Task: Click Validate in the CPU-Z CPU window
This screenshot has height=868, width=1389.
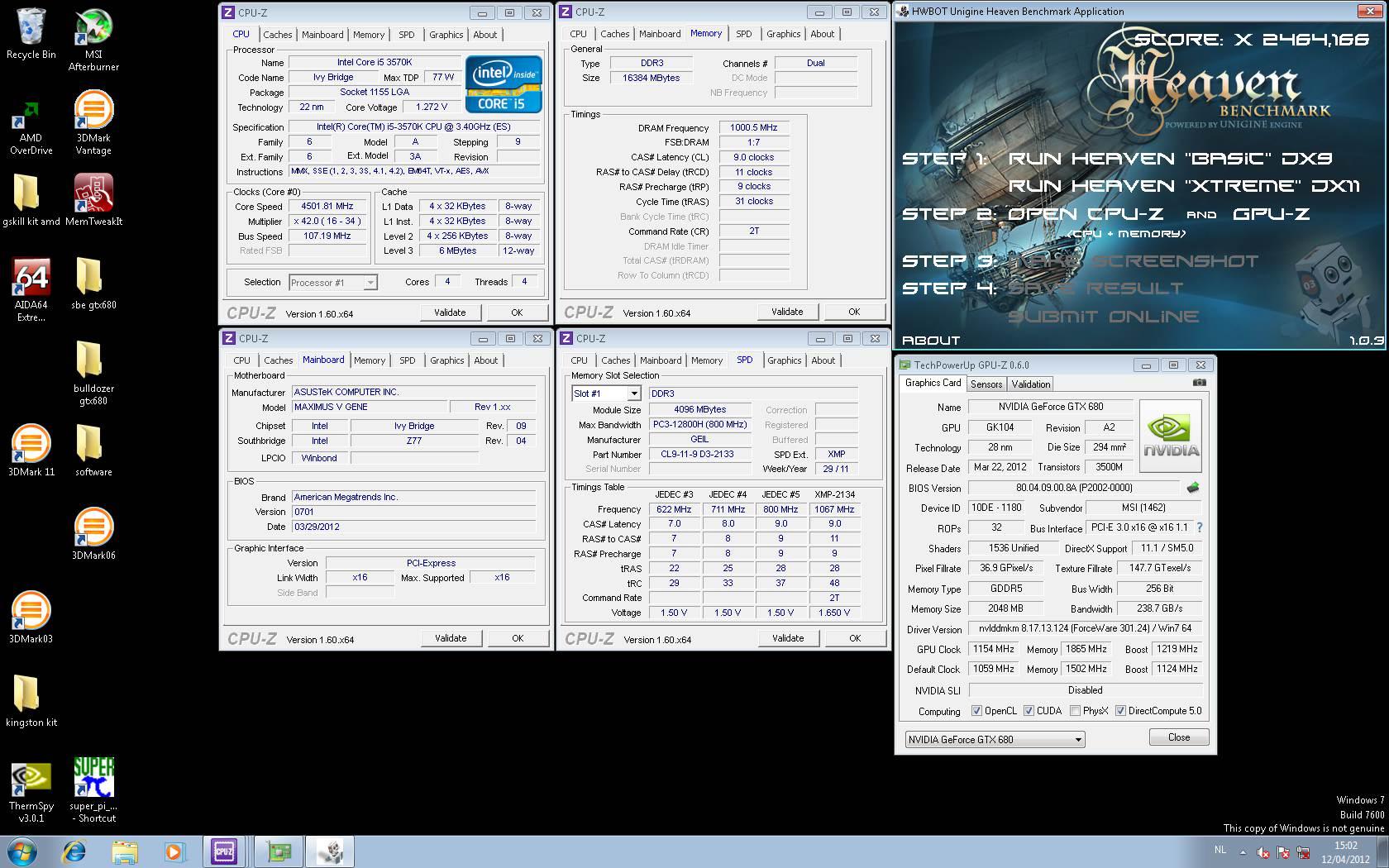Action: pyautogui.click(x=450, y=312)
